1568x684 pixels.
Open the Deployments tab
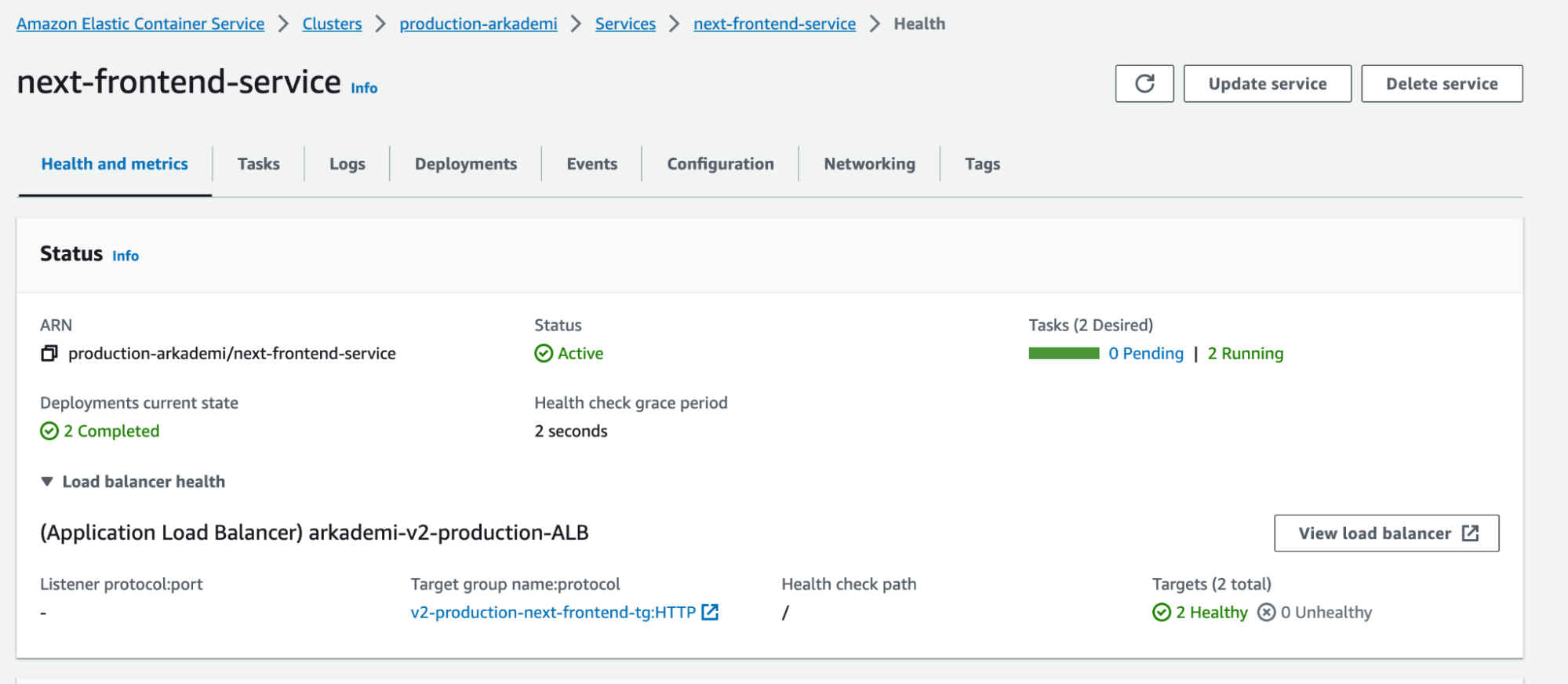(465, 164)
